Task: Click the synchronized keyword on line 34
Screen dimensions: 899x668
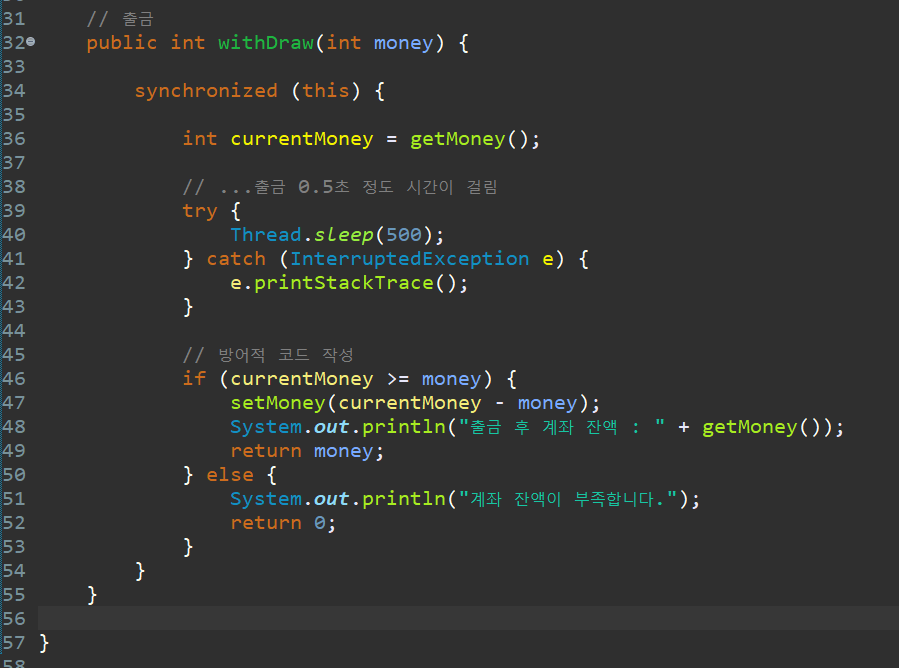Action: tap(206, 91)
